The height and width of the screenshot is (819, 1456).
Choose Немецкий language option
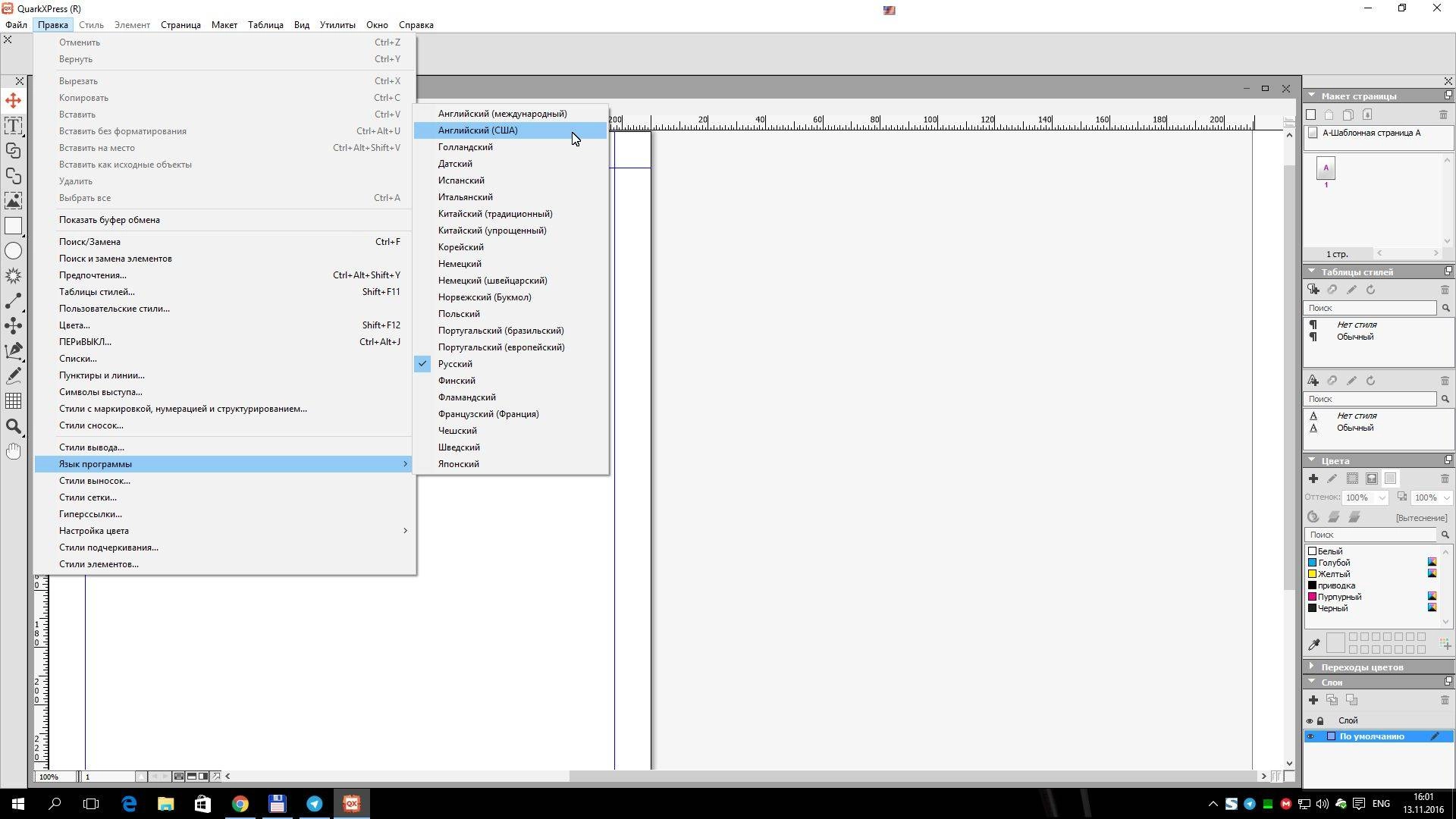(x=510, y=264)
